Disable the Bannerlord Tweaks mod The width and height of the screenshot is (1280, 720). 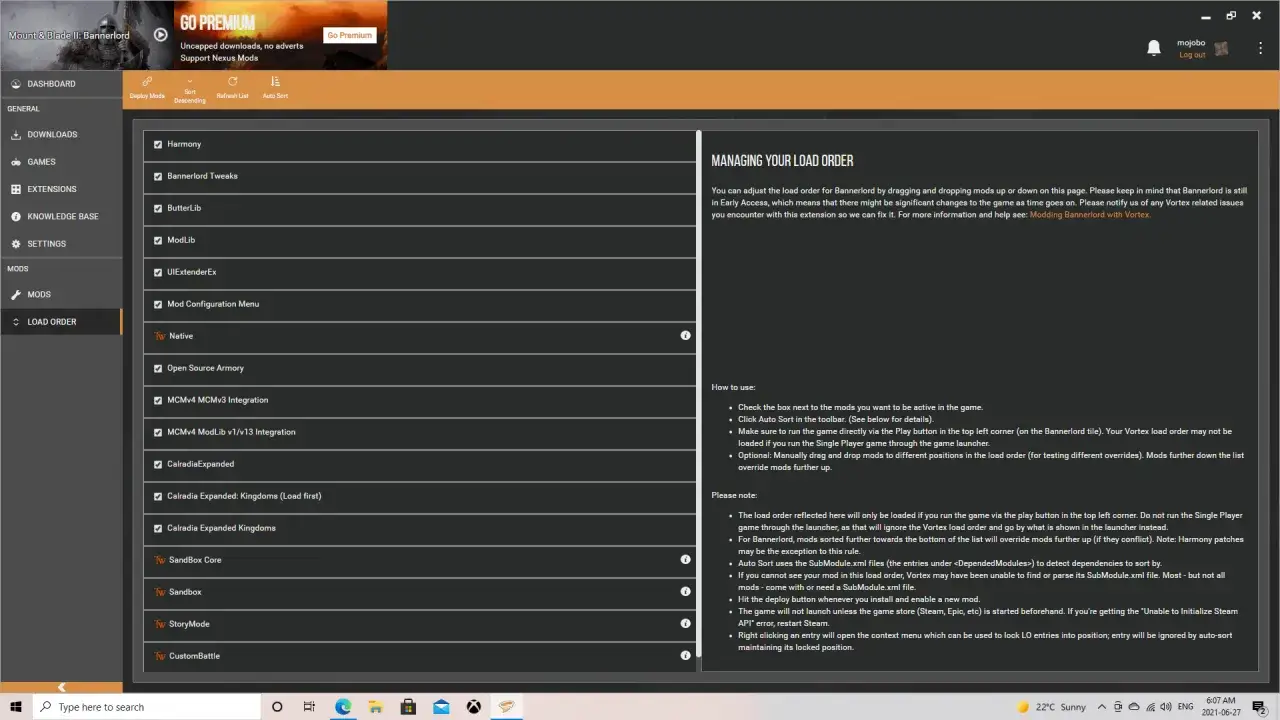pos(158,176)
